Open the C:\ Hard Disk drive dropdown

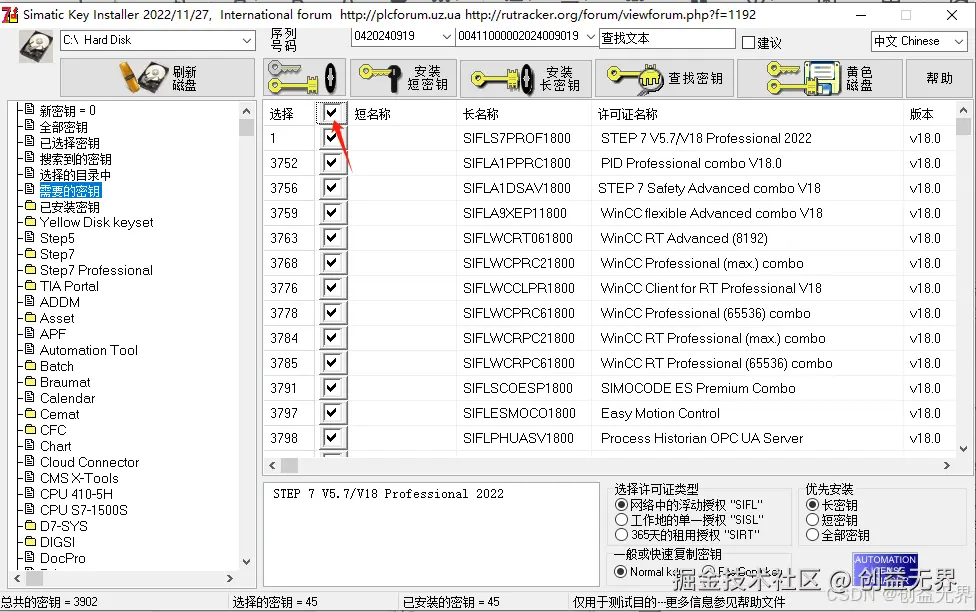247,40
